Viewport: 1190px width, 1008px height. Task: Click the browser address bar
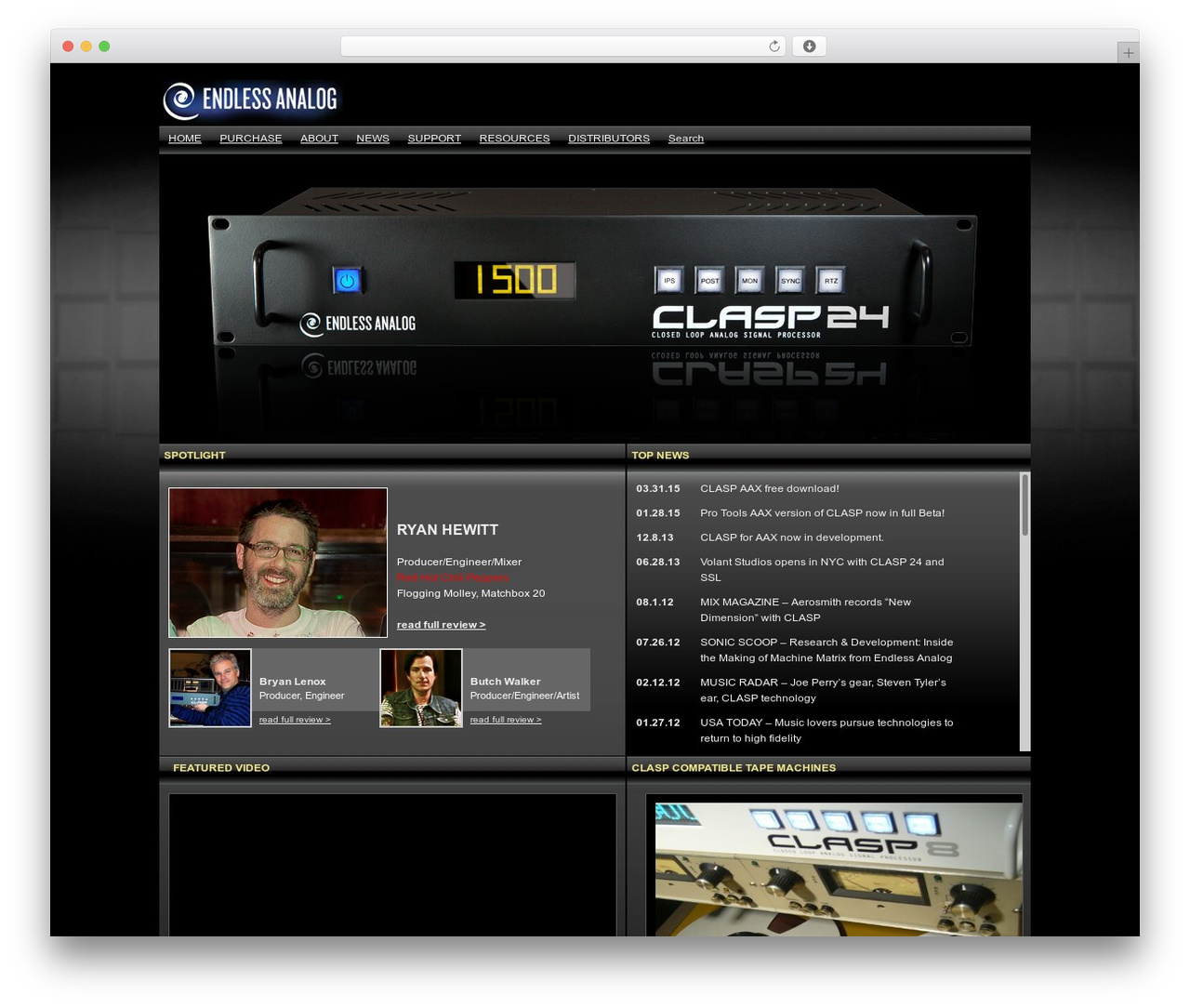click(563, 46)
